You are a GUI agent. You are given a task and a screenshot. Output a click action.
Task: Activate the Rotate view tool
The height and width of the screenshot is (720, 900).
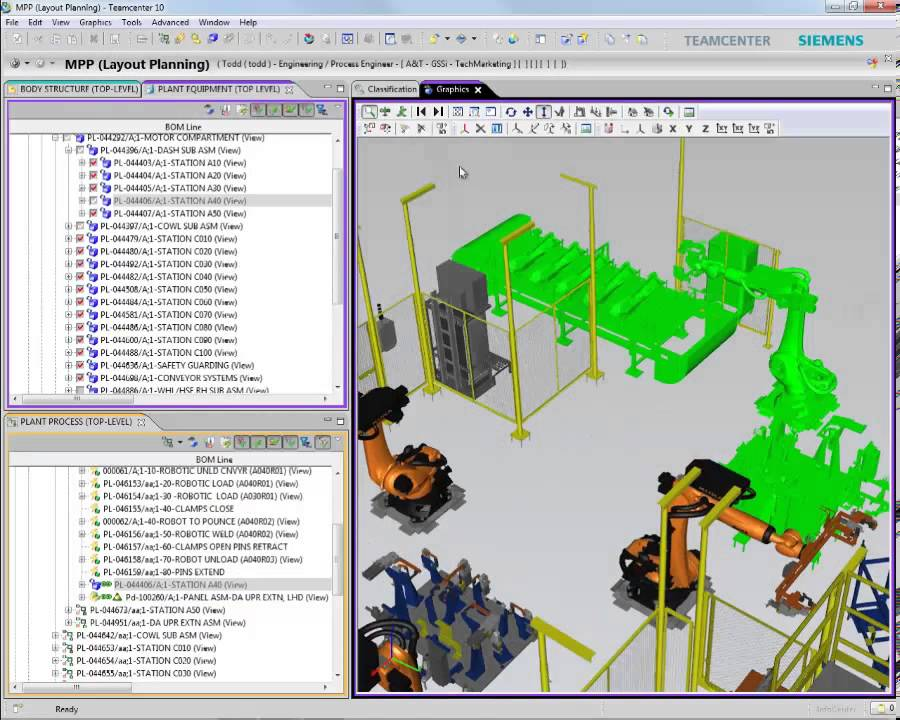click(510, 112)
